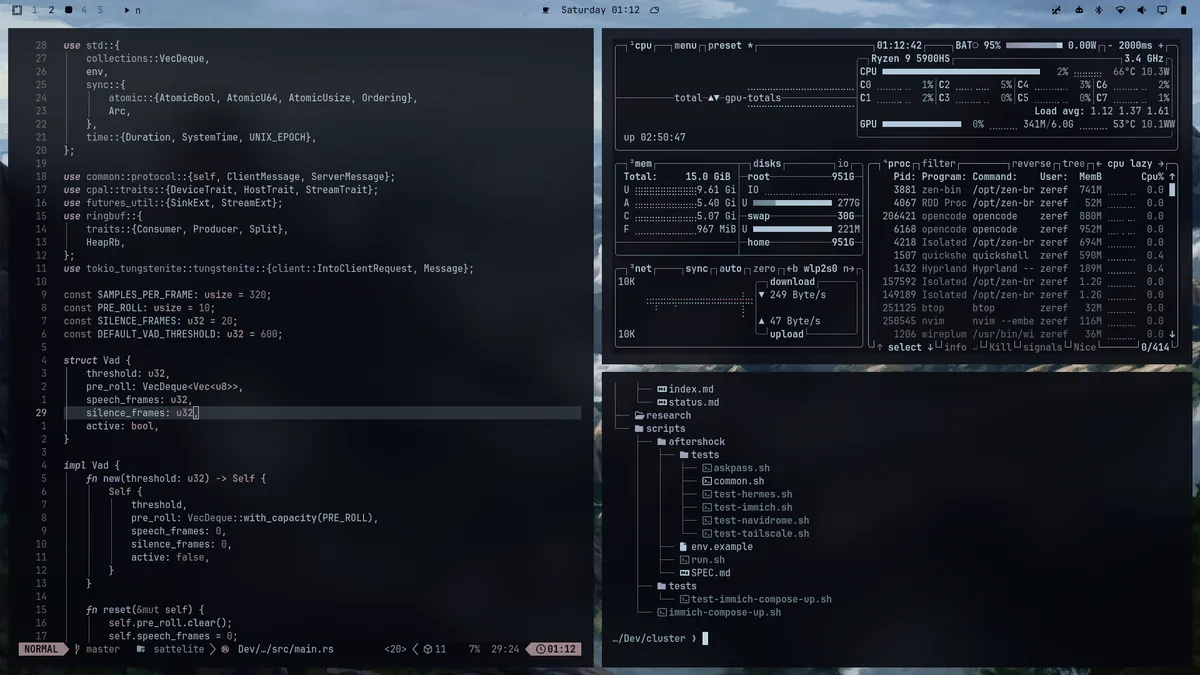Click right arrow after cpu lazy sort

(1160, 164)
